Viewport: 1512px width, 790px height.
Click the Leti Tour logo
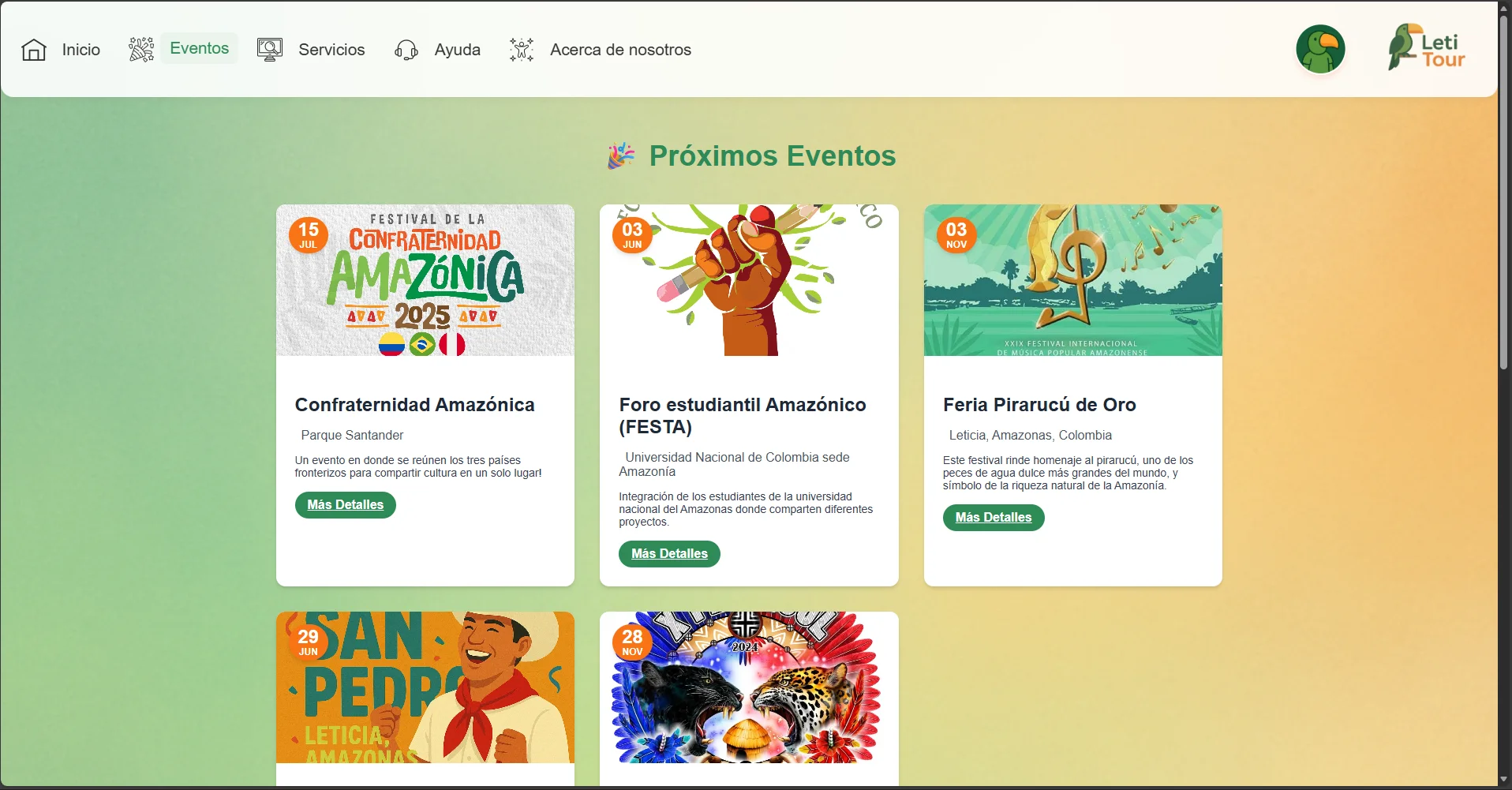(1427, 47)
